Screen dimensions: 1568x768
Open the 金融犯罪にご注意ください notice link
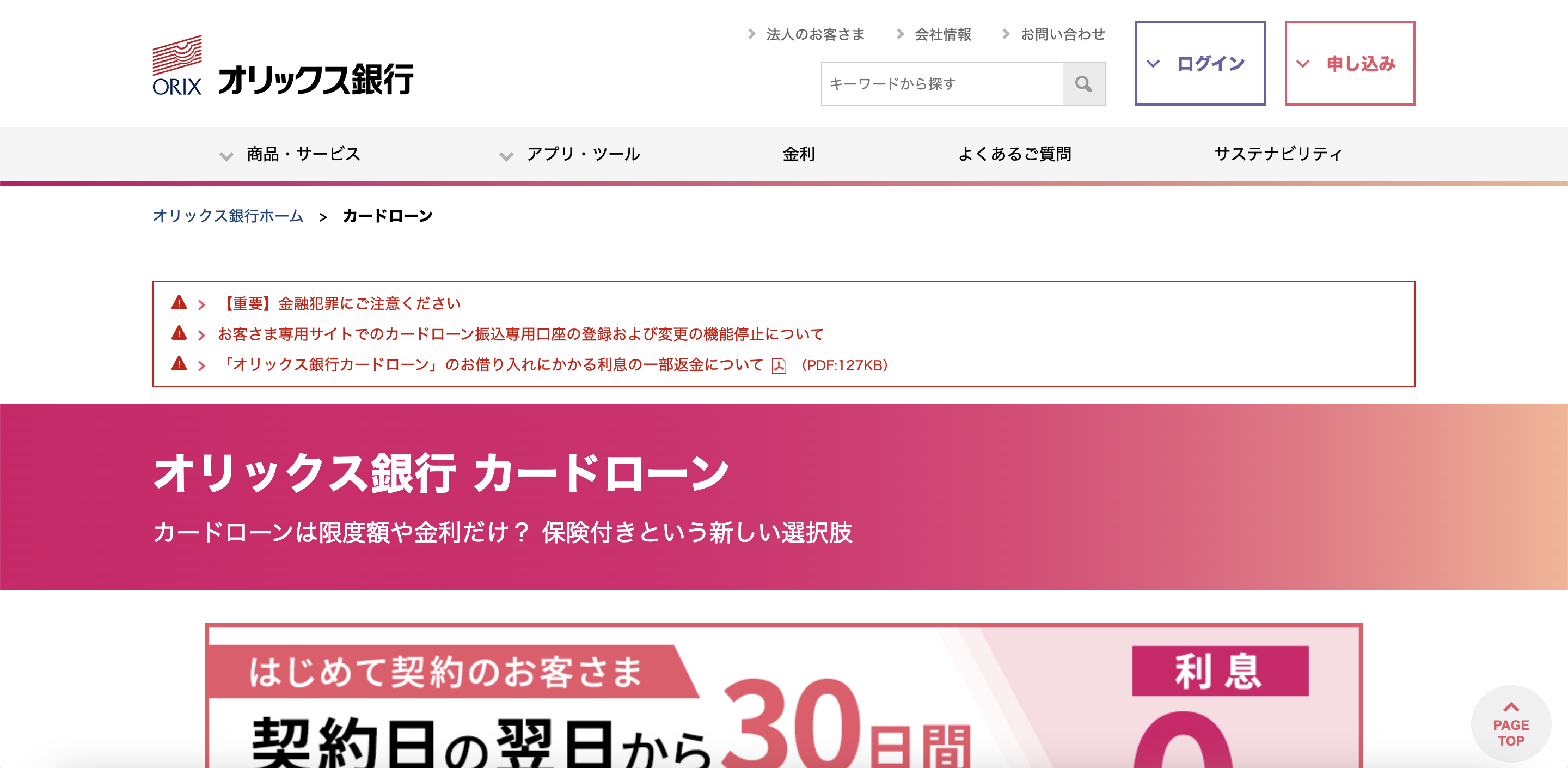[x=339, y=303]
